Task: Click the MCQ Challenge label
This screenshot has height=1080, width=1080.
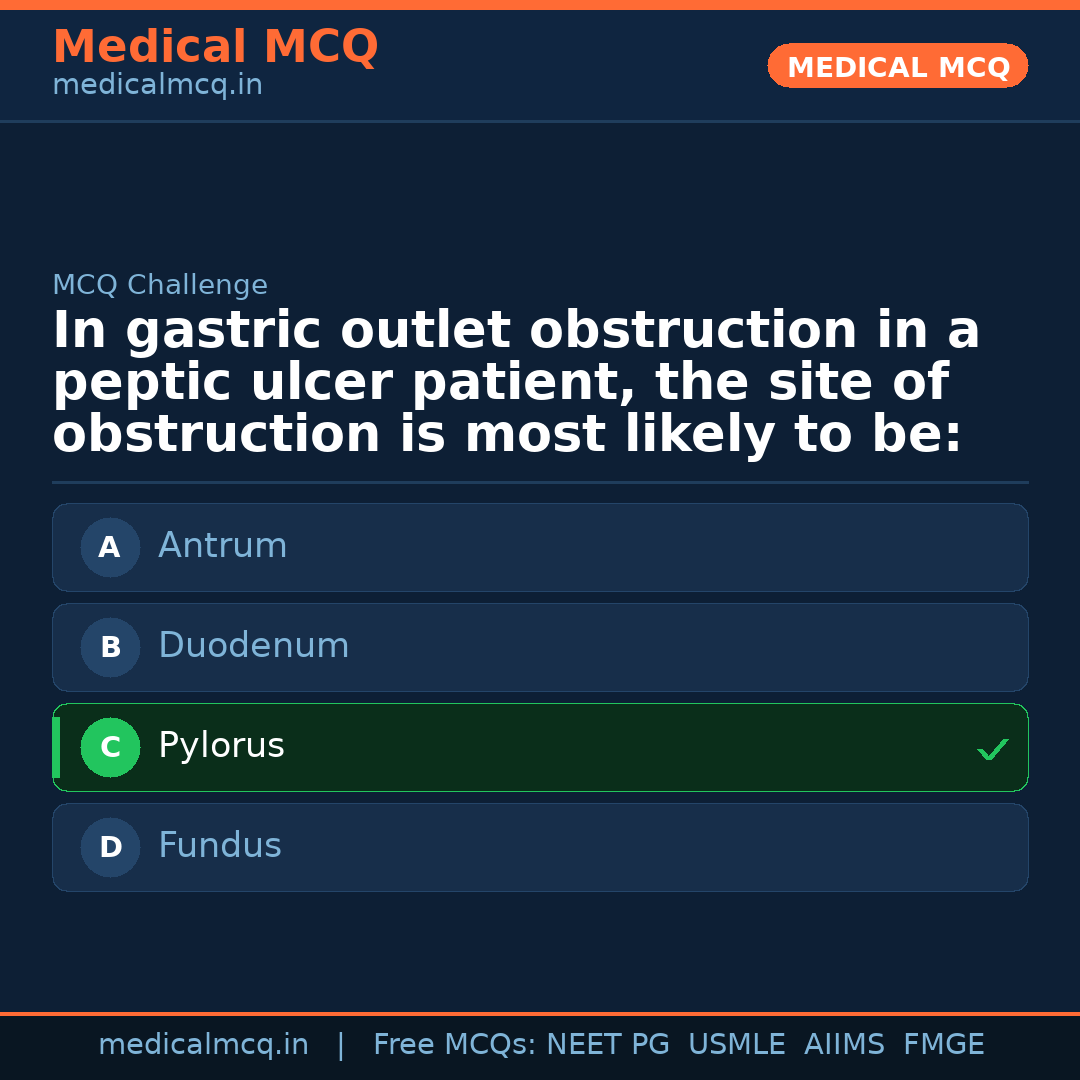Action: (x=160, y=285)
